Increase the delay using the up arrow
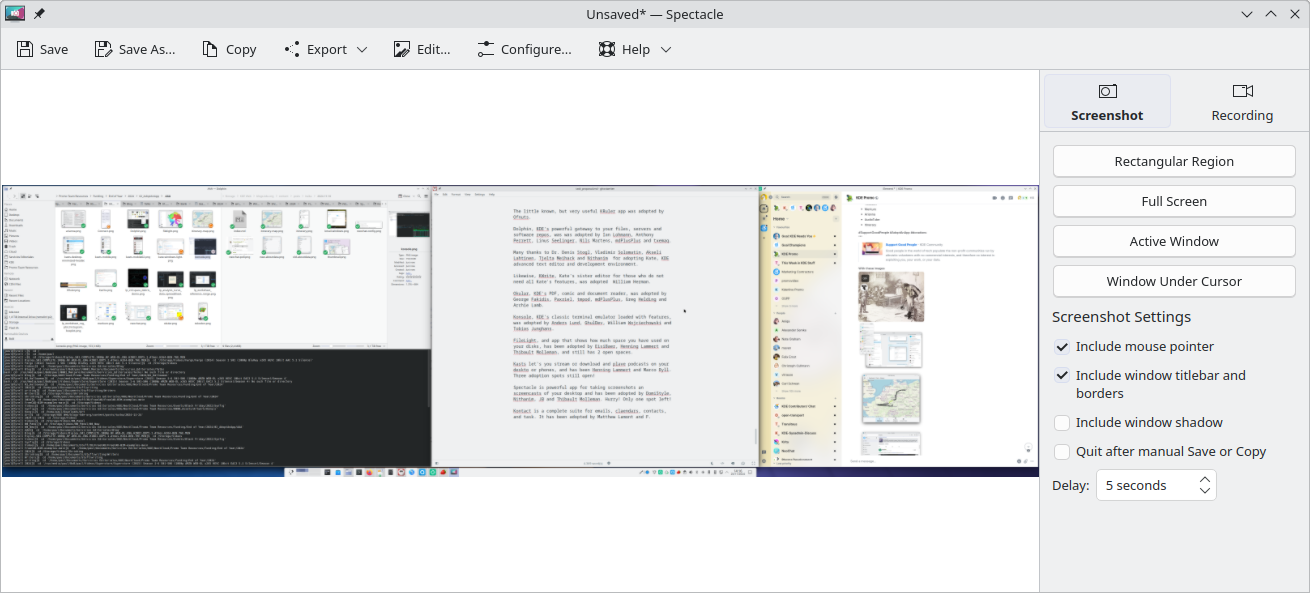 [x=1205, y=480]
